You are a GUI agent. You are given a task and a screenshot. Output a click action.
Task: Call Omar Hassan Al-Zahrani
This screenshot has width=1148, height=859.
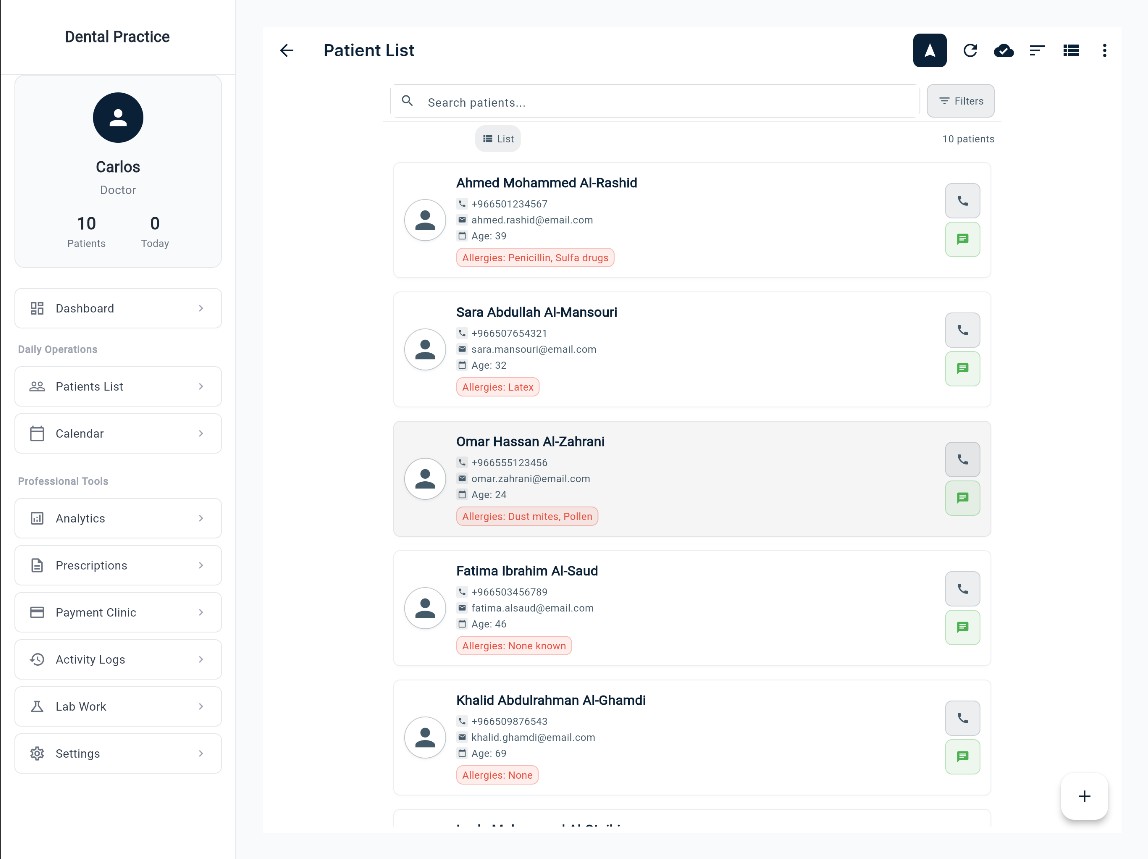[962, 460]
